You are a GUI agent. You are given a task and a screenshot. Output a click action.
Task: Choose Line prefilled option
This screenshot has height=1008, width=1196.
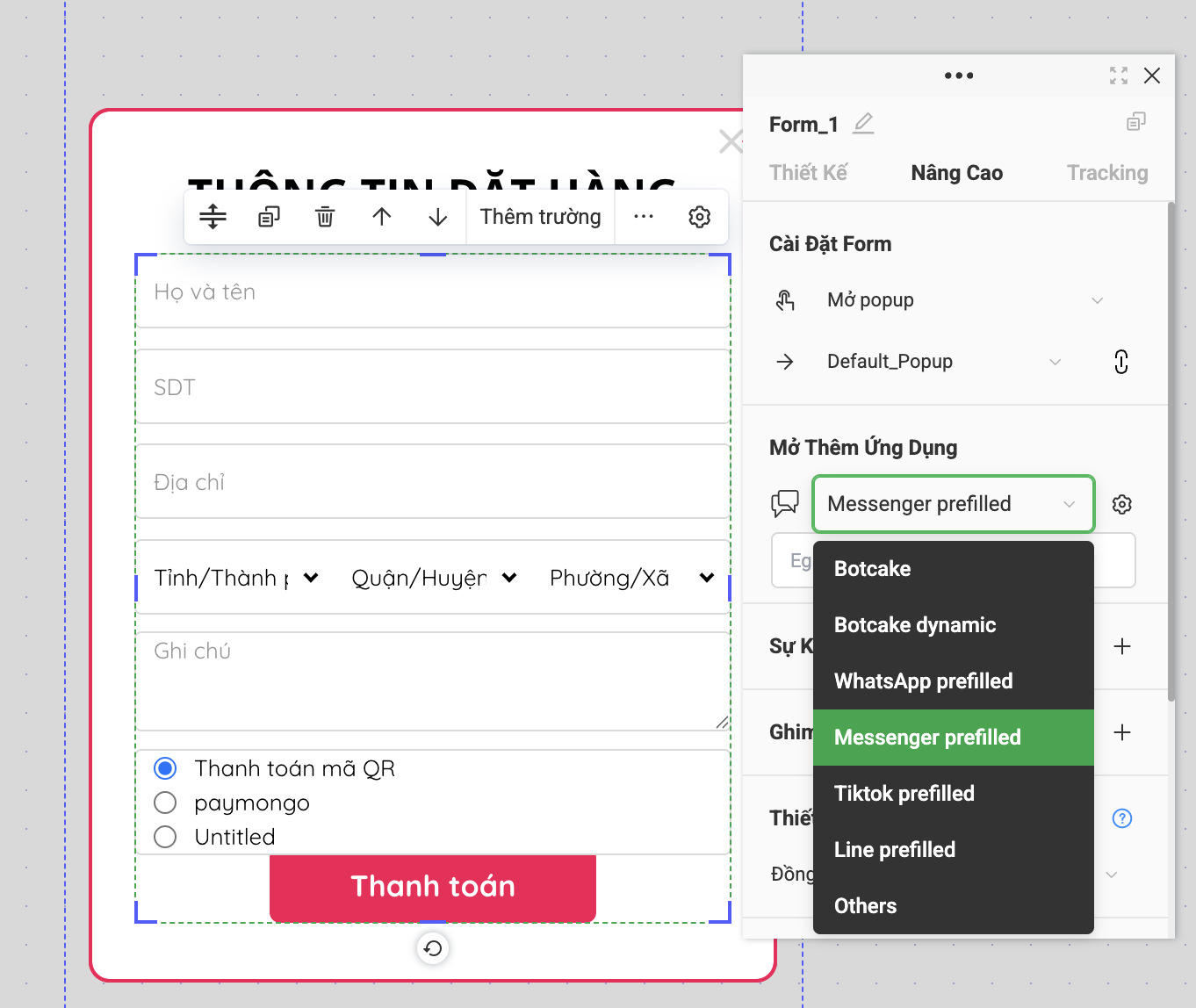(953, 850)
